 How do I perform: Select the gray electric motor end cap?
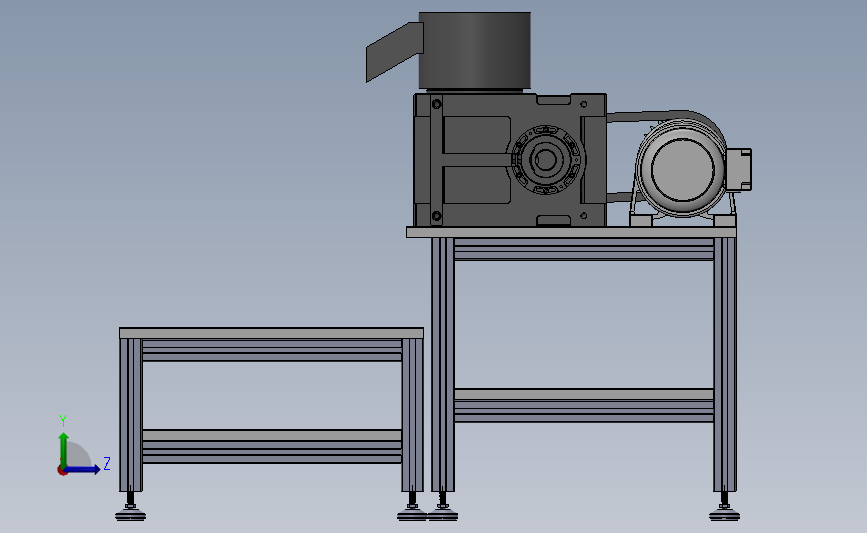682,169
